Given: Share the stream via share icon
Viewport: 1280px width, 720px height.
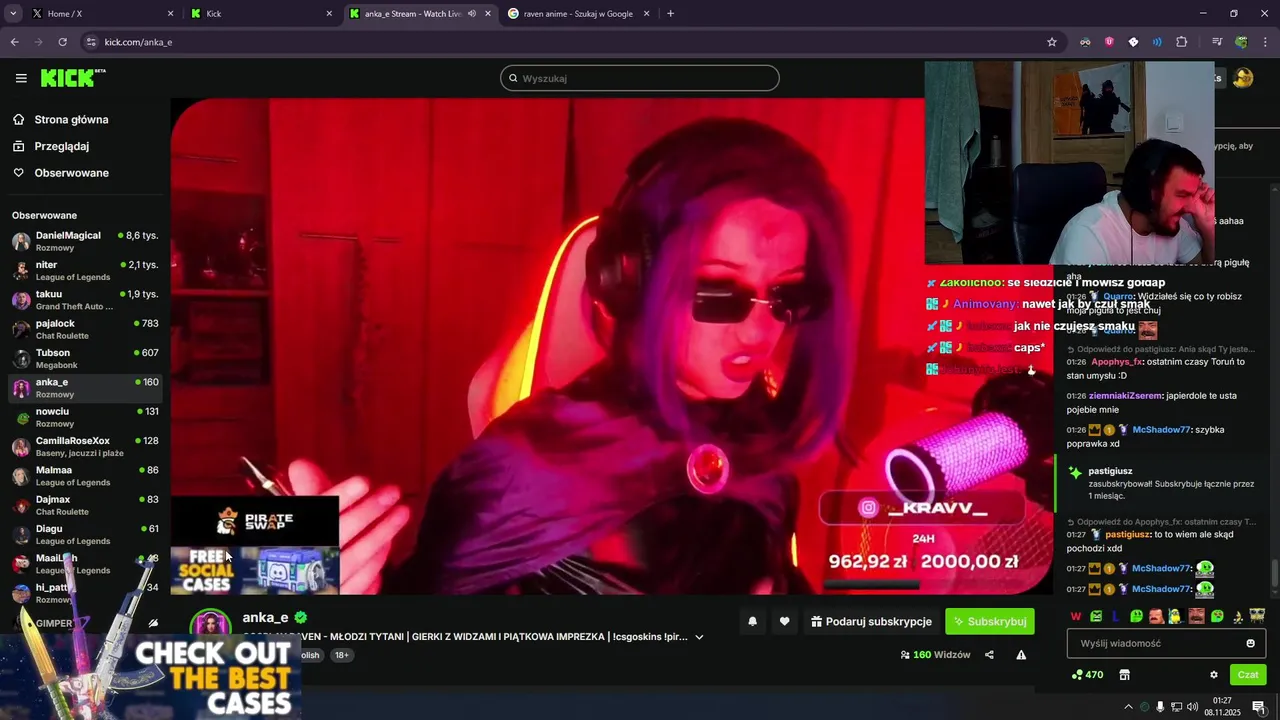Looking at the screenshot, I should 989,655.
